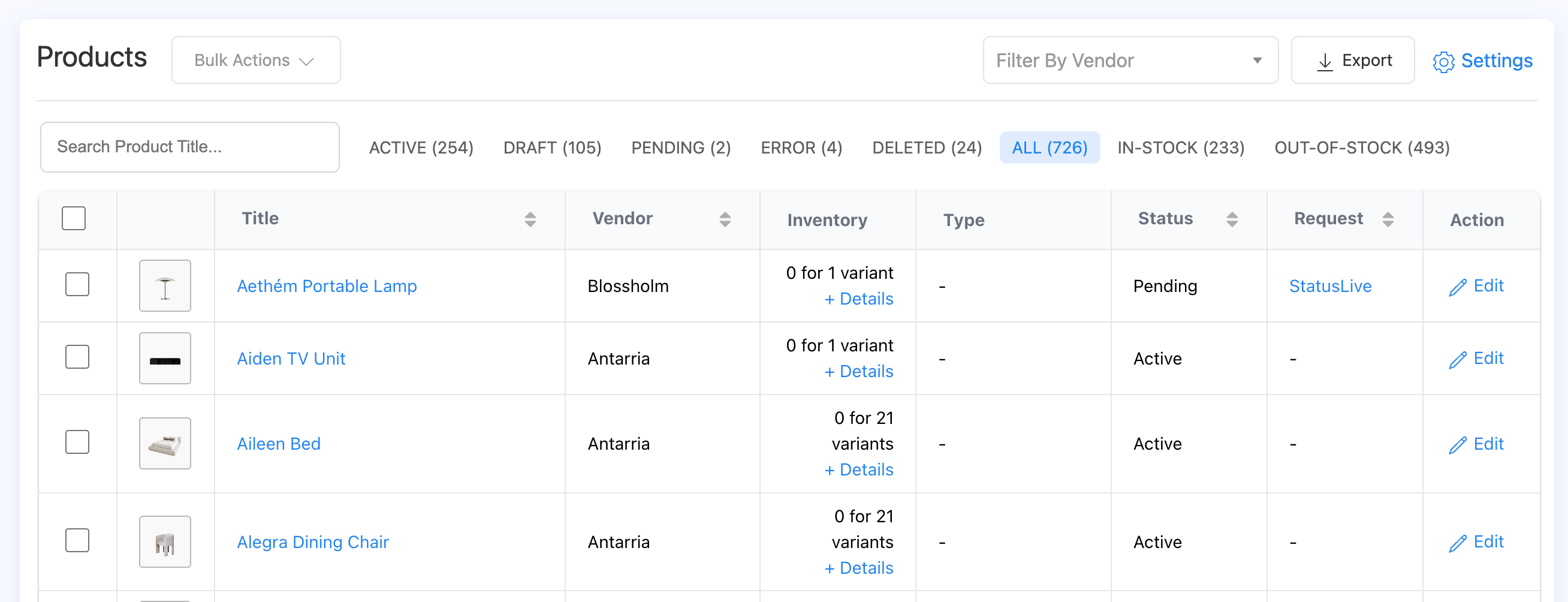Screen dimensions: 1568x602
Task: Click the pencil icon for Aethém Portable Lamp
Action: coord(1458,287)
